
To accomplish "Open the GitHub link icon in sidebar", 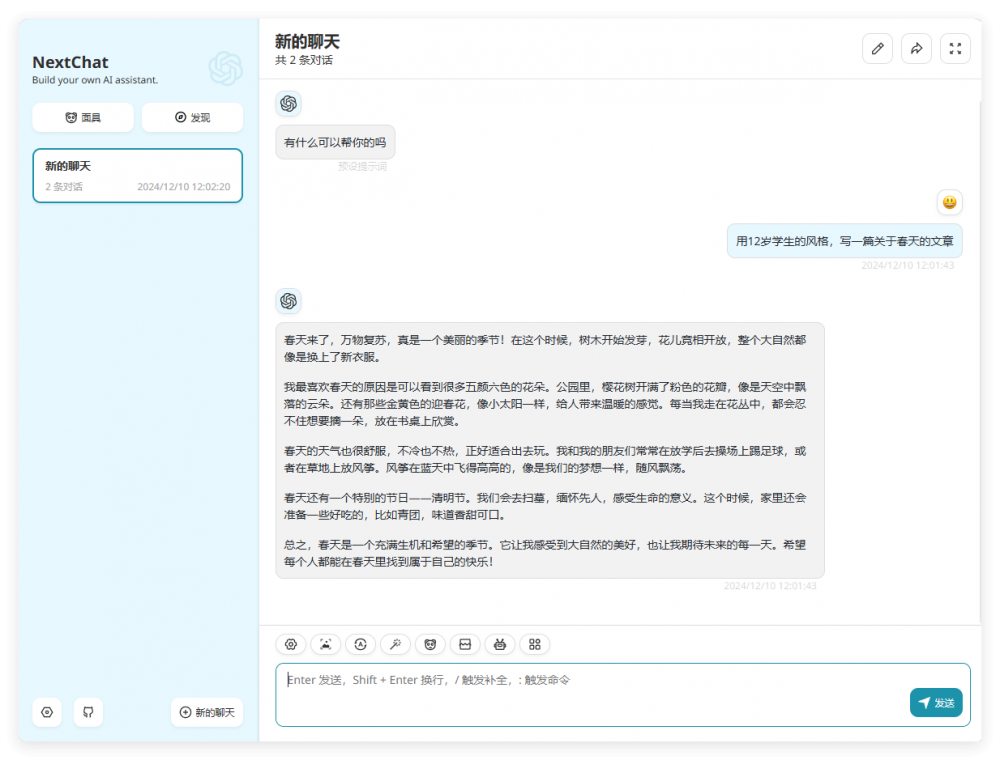I will (x=88, y=712).
